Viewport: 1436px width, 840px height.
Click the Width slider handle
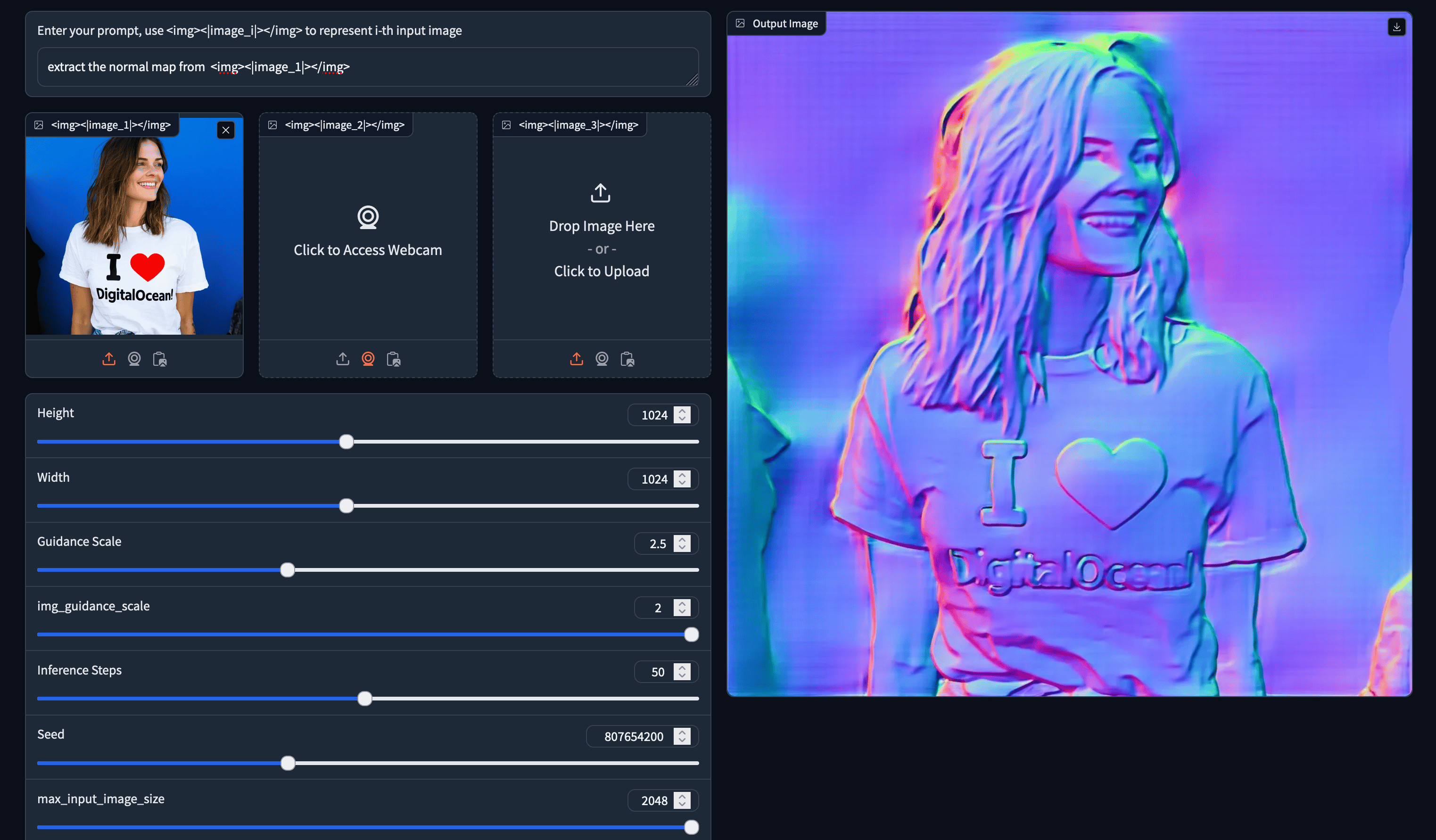[347, 506]
